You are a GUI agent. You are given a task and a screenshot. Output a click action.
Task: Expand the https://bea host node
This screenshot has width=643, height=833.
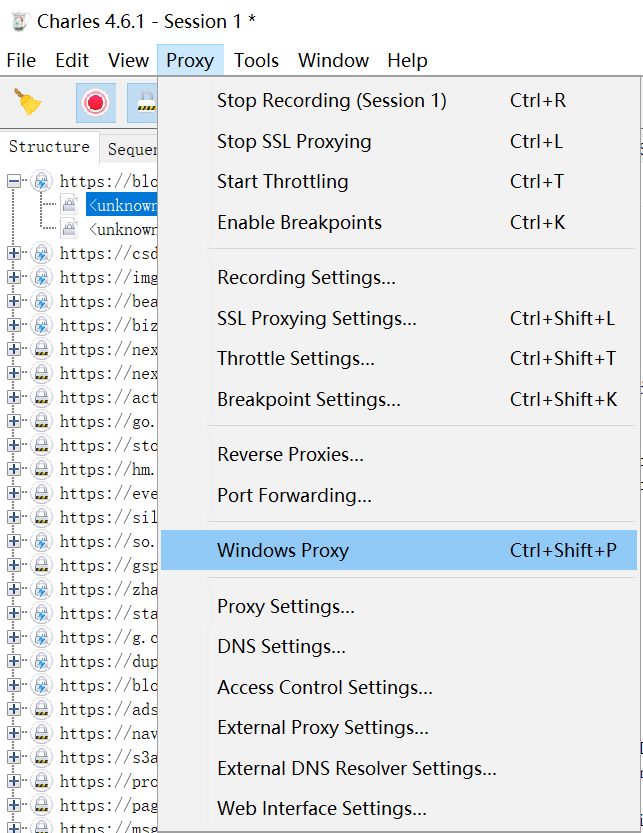[x=14, y=301]
